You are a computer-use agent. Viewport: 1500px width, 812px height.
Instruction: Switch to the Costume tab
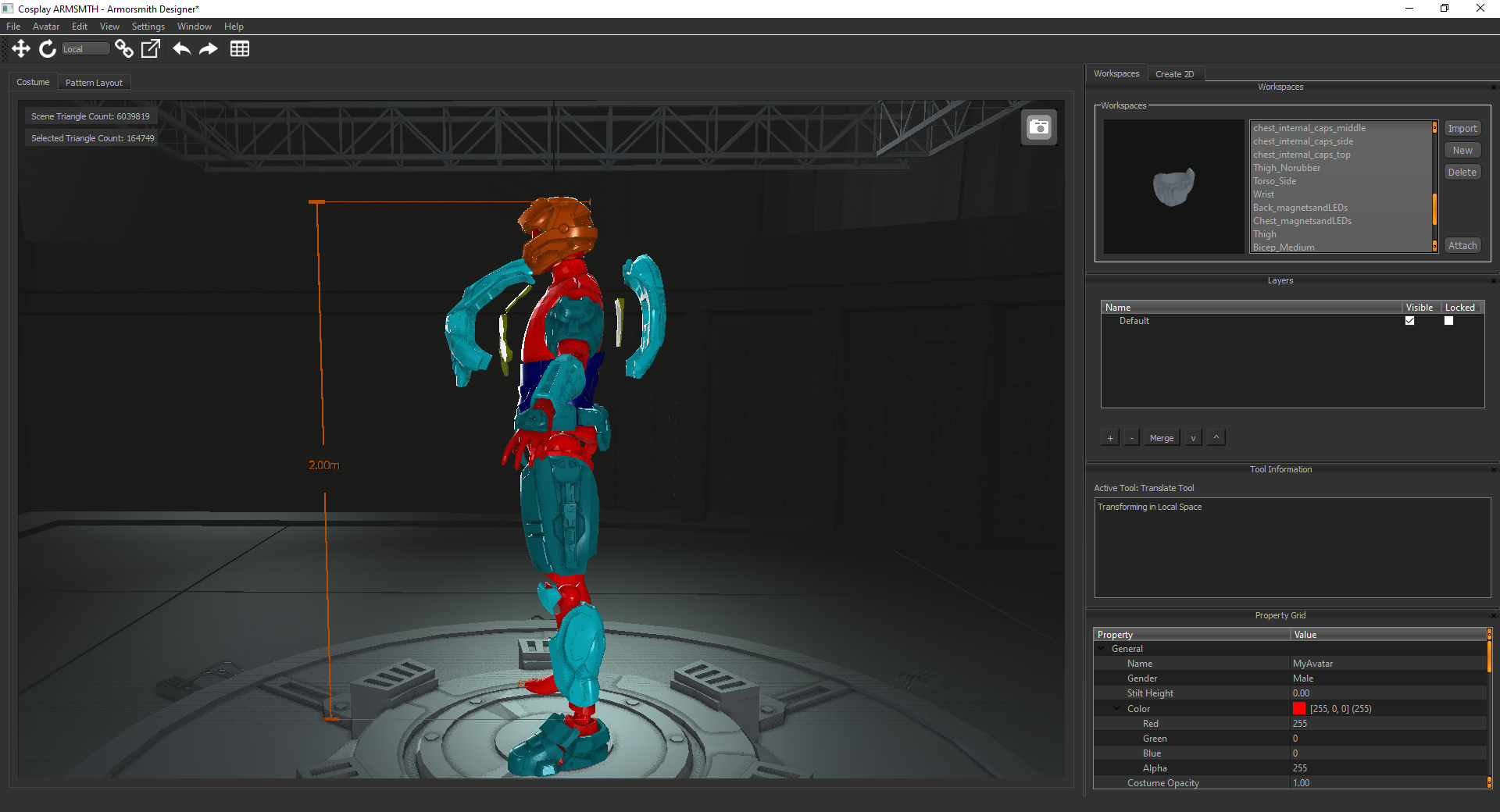pyautogui.click(x=33, y=82)
